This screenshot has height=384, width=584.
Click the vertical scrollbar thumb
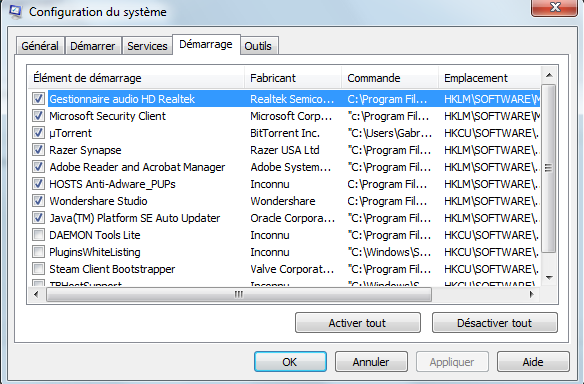pos(549,168)
